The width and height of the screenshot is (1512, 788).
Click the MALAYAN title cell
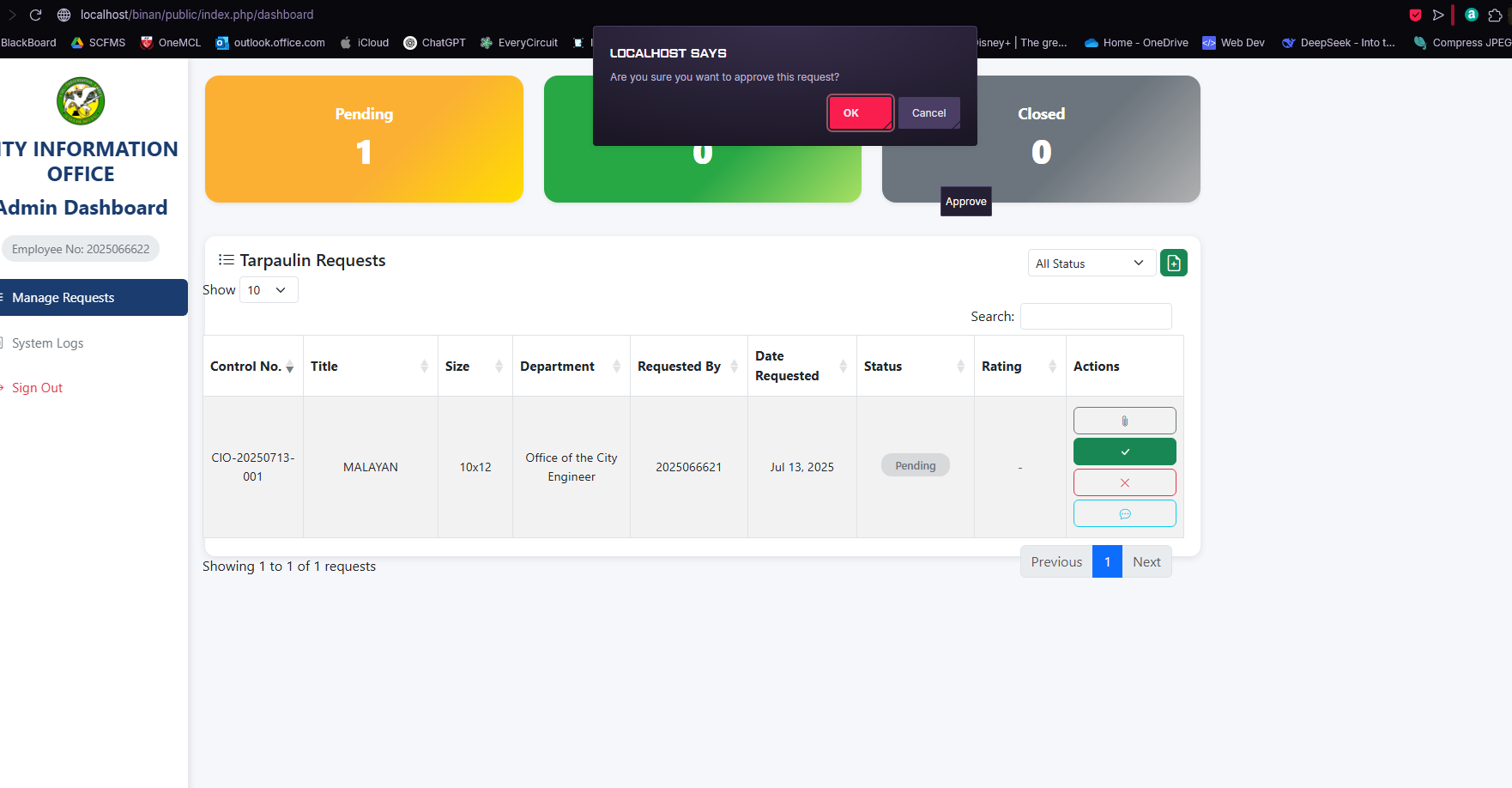click(371, 467)
